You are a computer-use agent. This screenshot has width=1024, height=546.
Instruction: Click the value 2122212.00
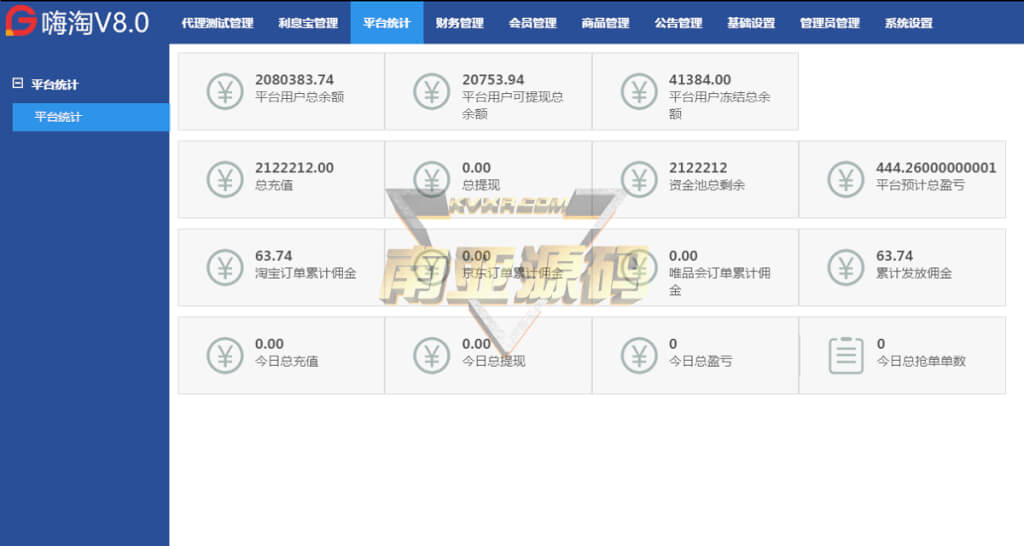(x=295, y=168)
